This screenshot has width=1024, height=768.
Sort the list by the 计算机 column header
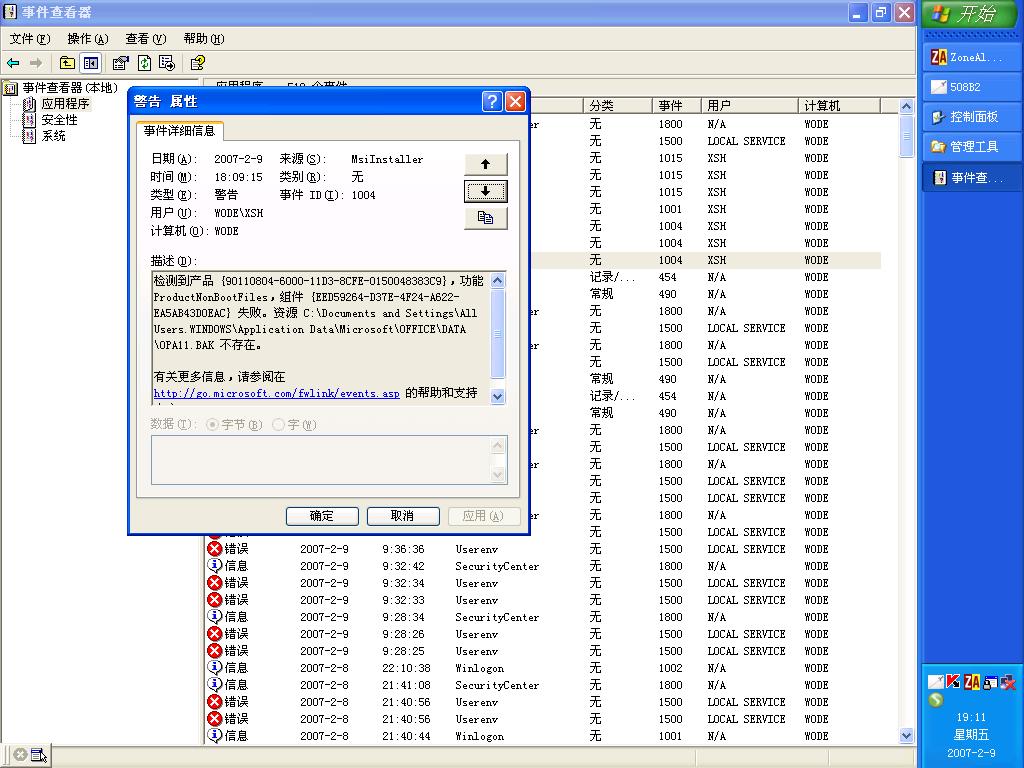[839, 106]
